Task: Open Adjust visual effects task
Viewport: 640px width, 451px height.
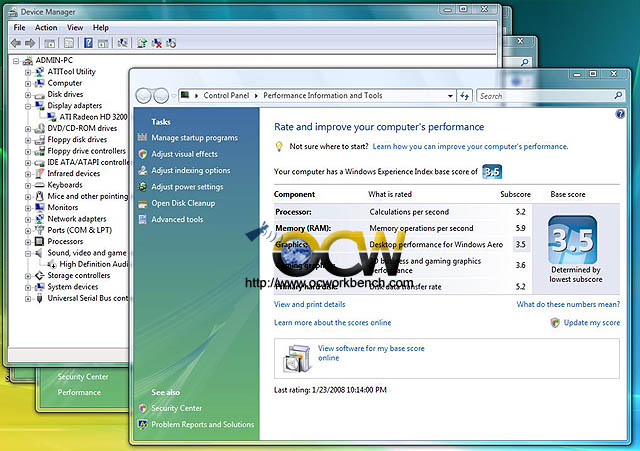Action: (x=184, y=154)
